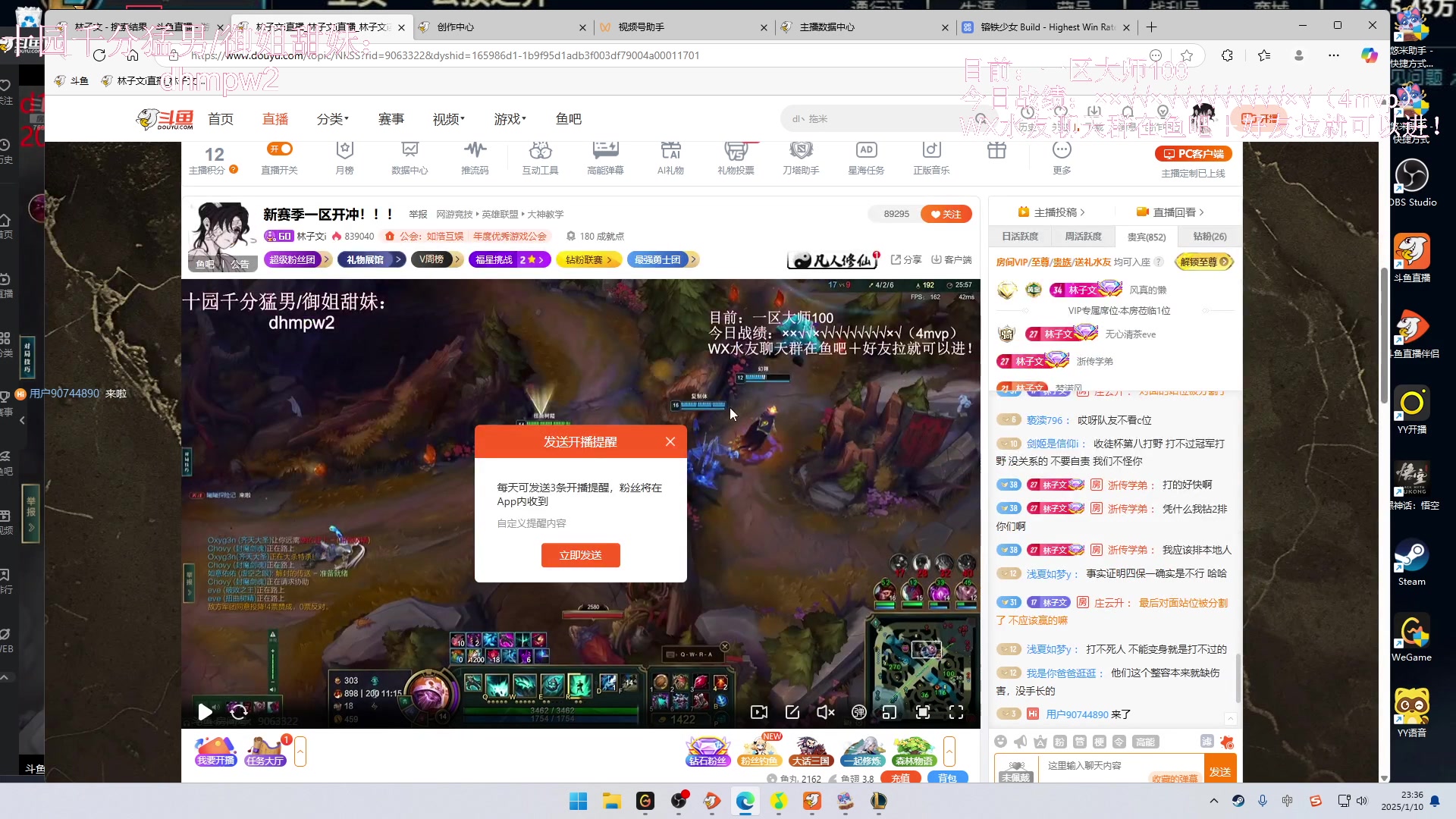Click the megaphone icon in chat toolbar
Image resolution: width=1456 pixels, height=819 pixels.
[x=1021, y=742]
